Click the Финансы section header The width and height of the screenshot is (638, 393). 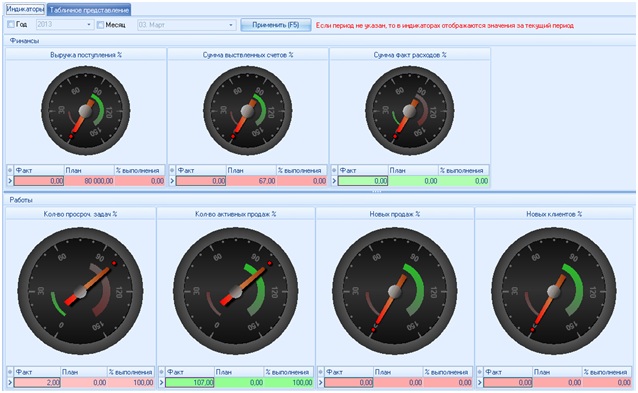(24, 41)
